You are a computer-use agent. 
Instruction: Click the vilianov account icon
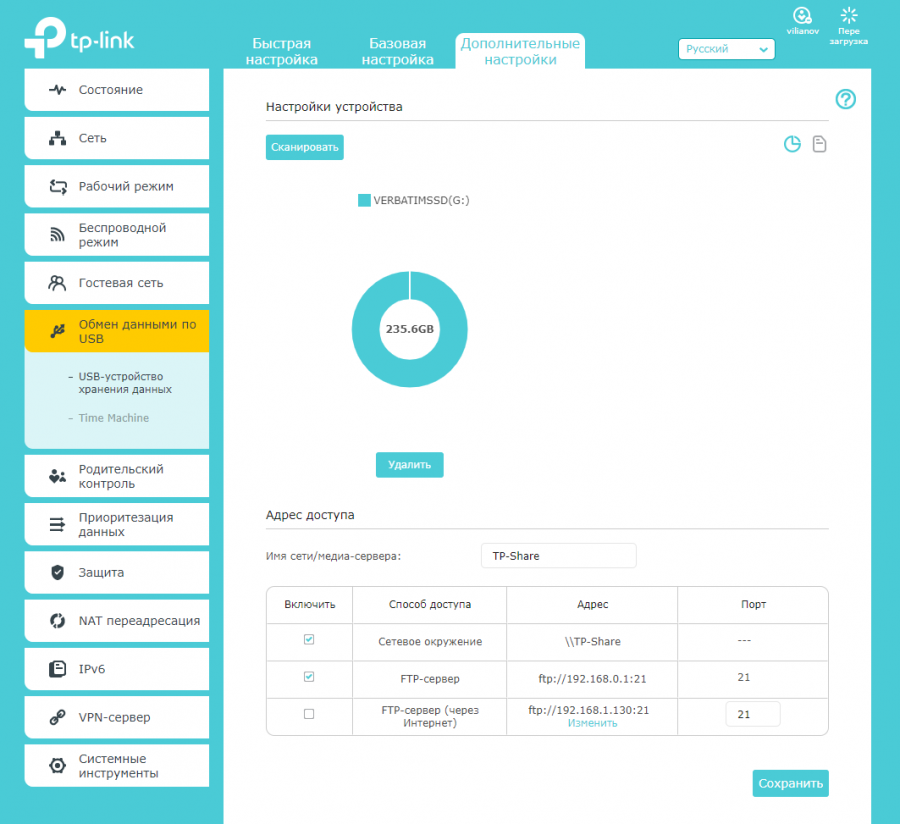tap(802, 15)
